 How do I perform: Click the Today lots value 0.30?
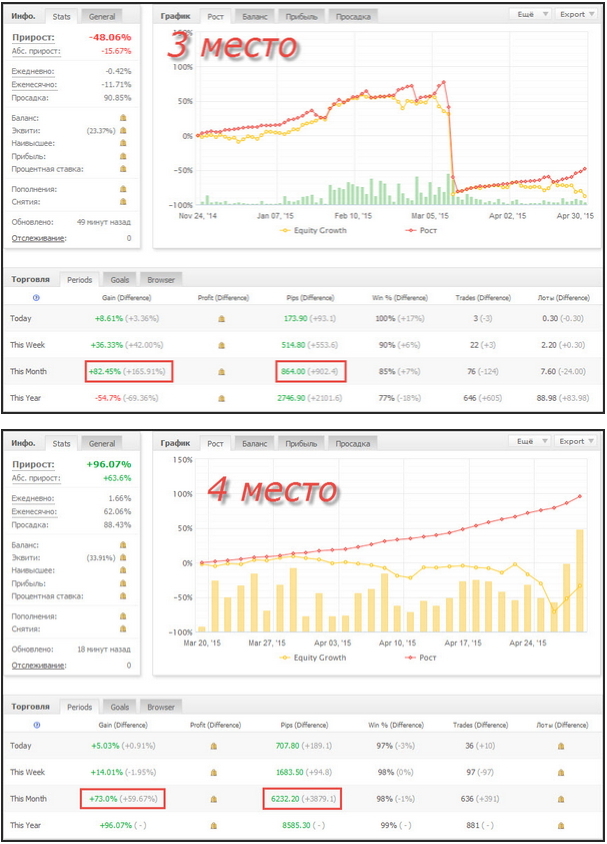(550, 319)
